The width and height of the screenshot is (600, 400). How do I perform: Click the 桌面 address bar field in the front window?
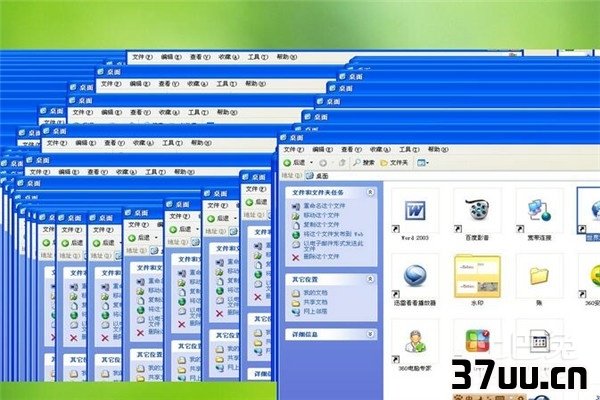pyautogui.click(x=452, y=176)
